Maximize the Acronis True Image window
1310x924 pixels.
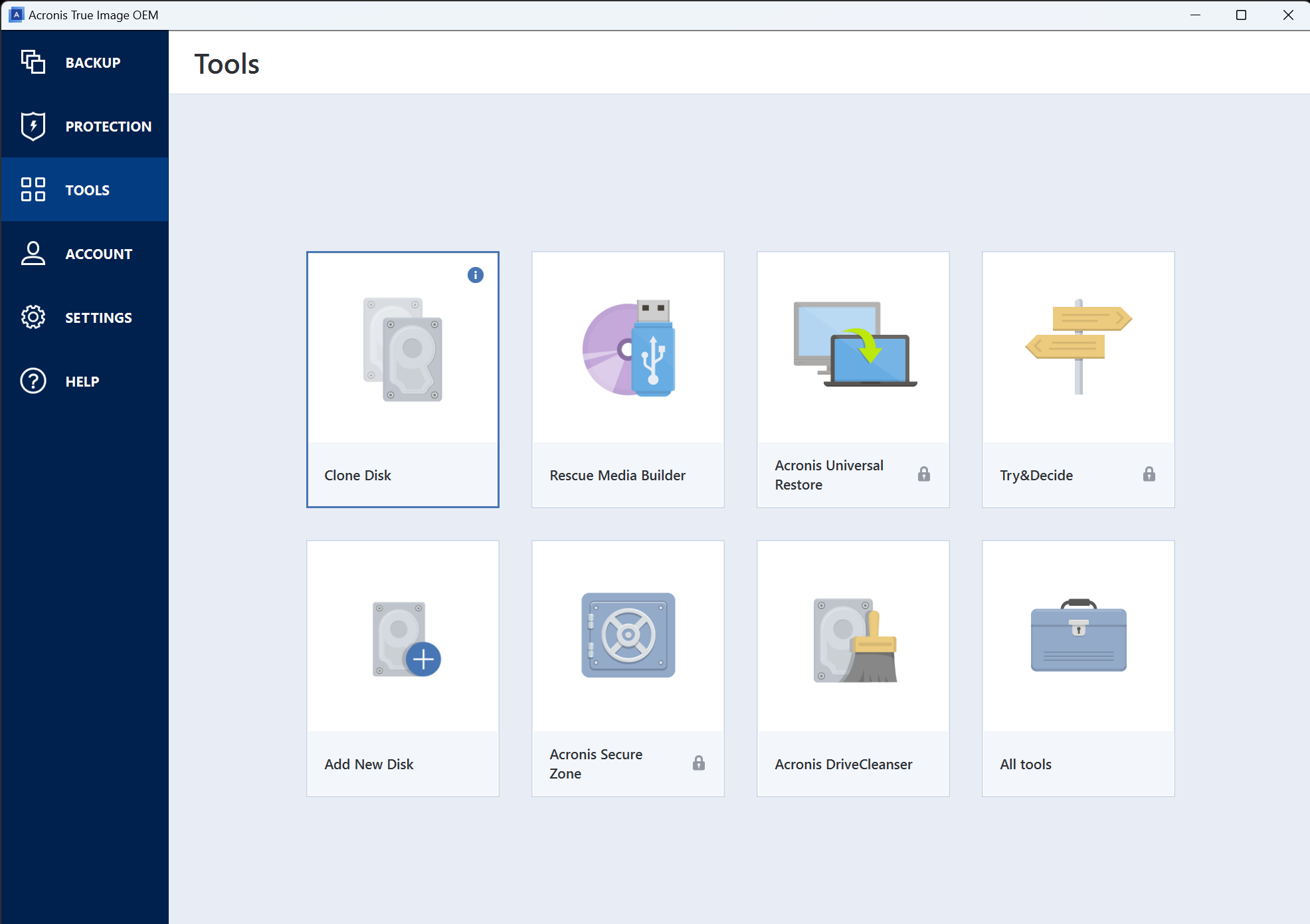coord(1241,15)
